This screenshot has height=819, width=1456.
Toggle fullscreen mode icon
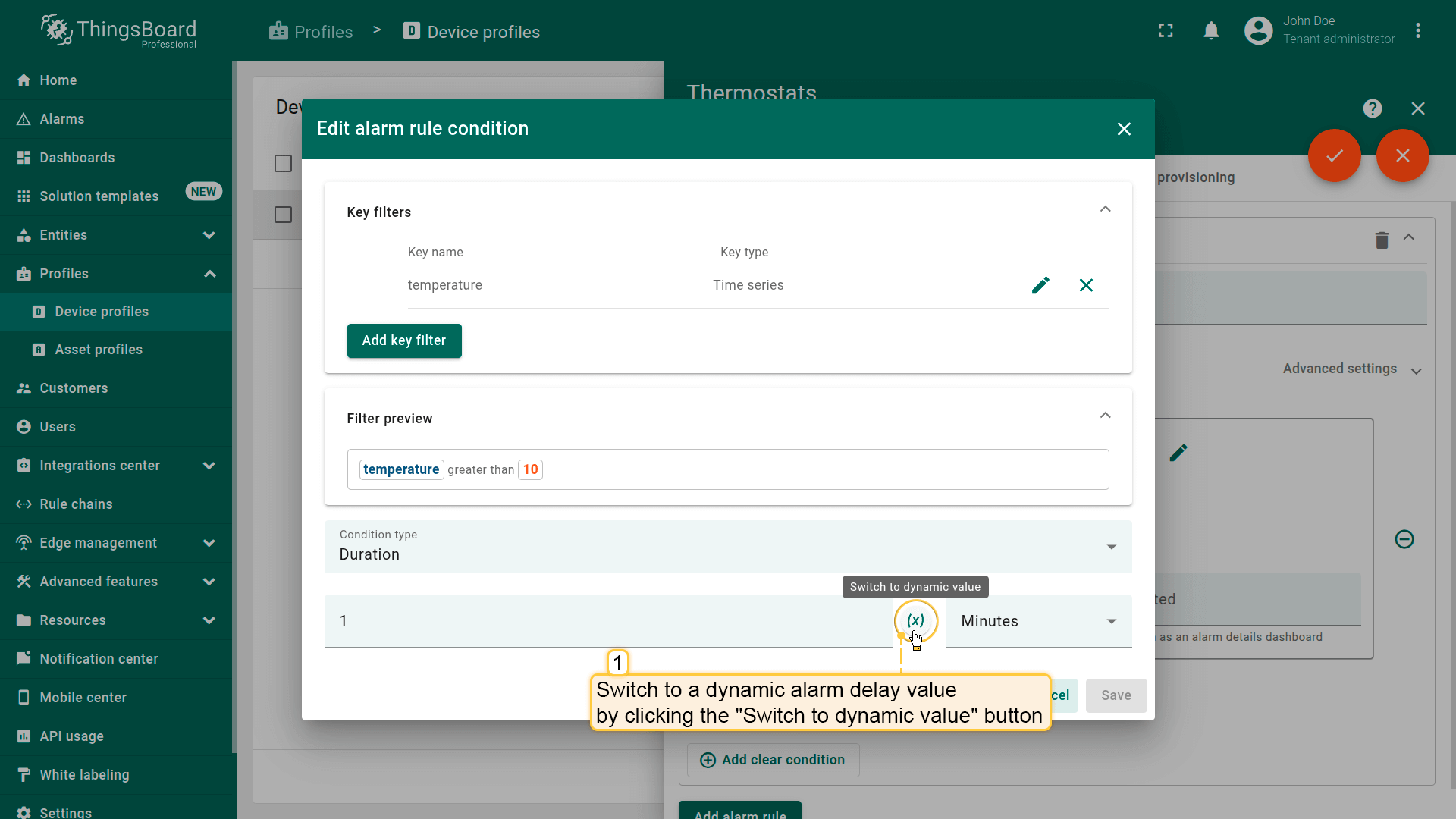(x=1166, y=30)
